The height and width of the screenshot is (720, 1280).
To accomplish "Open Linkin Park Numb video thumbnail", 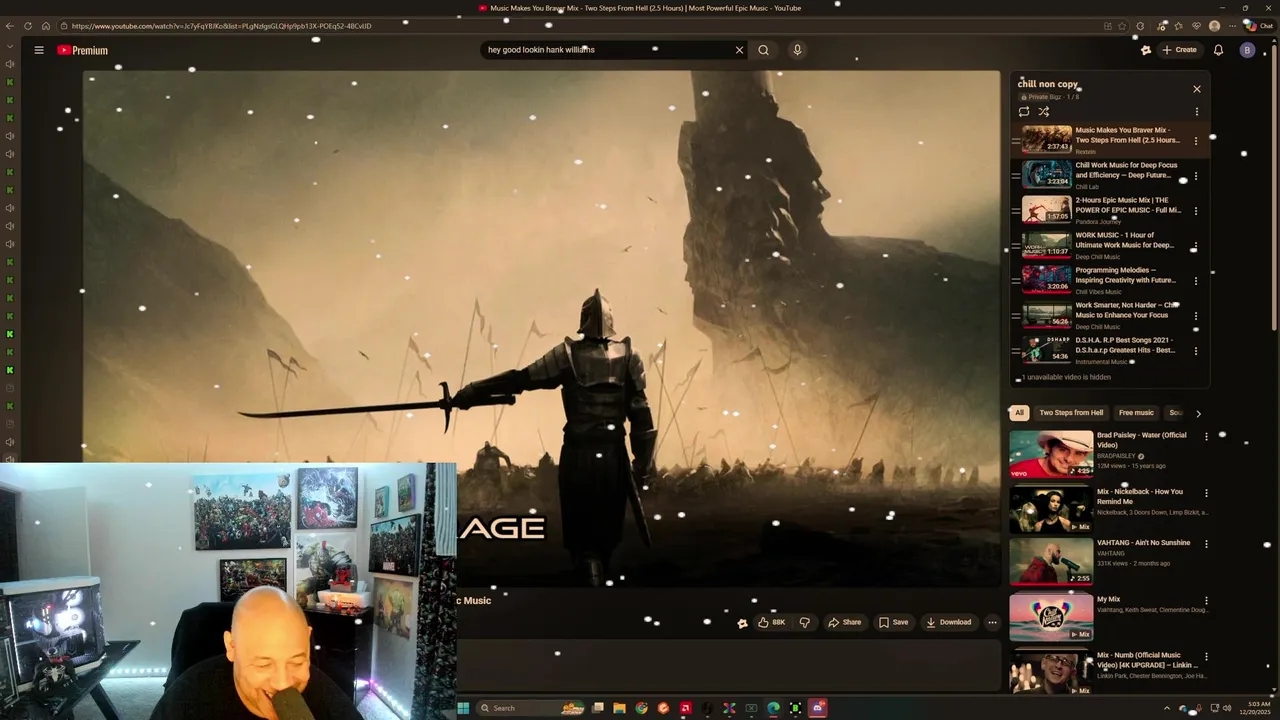I will (x=1051, y=672).
